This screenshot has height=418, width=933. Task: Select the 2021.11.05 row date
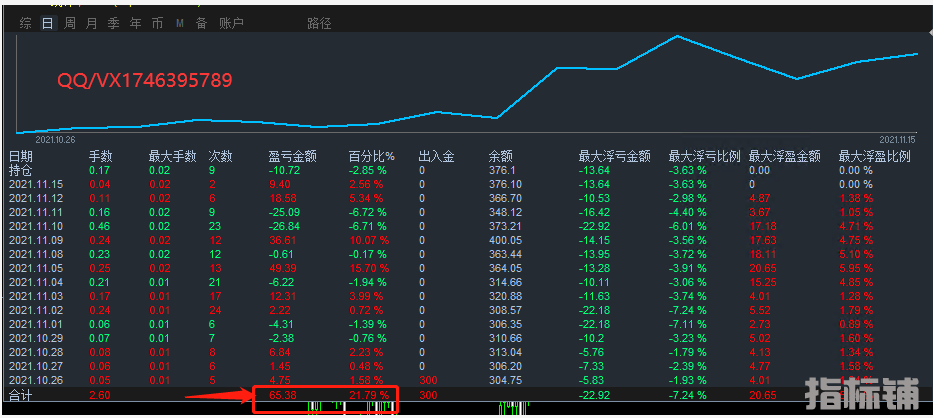[x=36, y=268]
